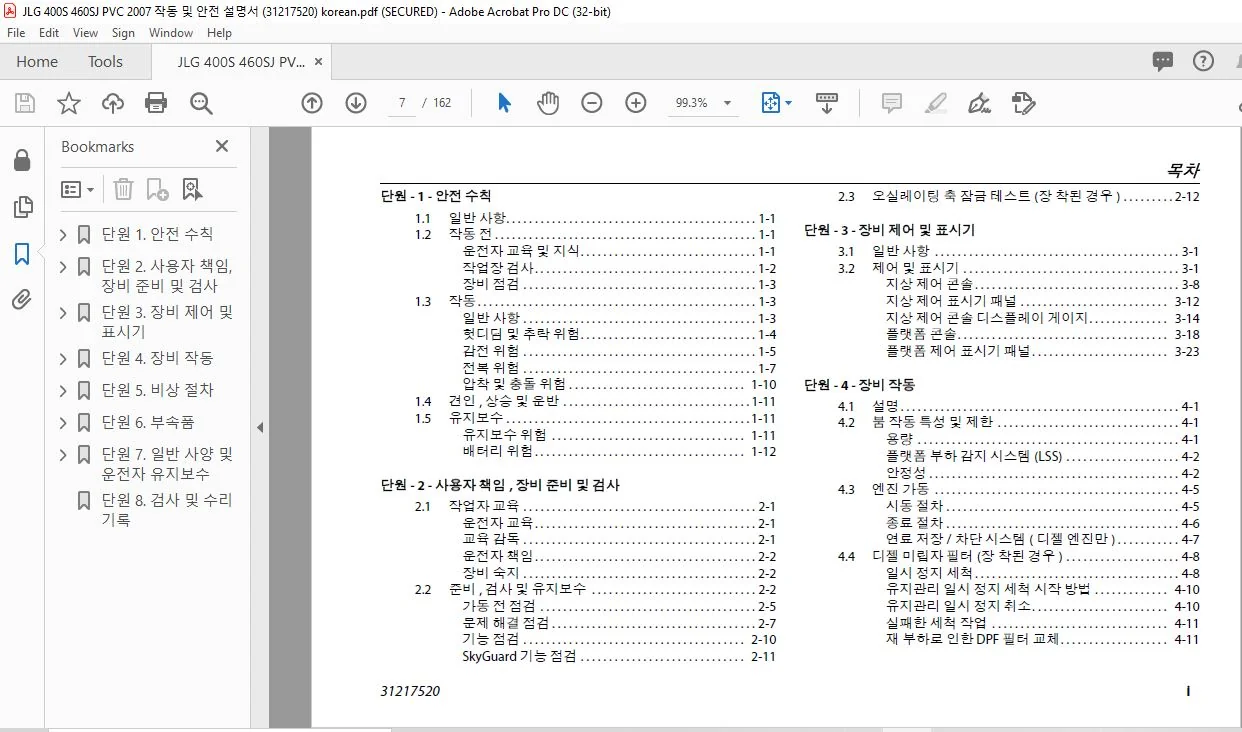The width and height of the screenshot is (1242, 732).
Task: Open the File menu
Action: 16,33
